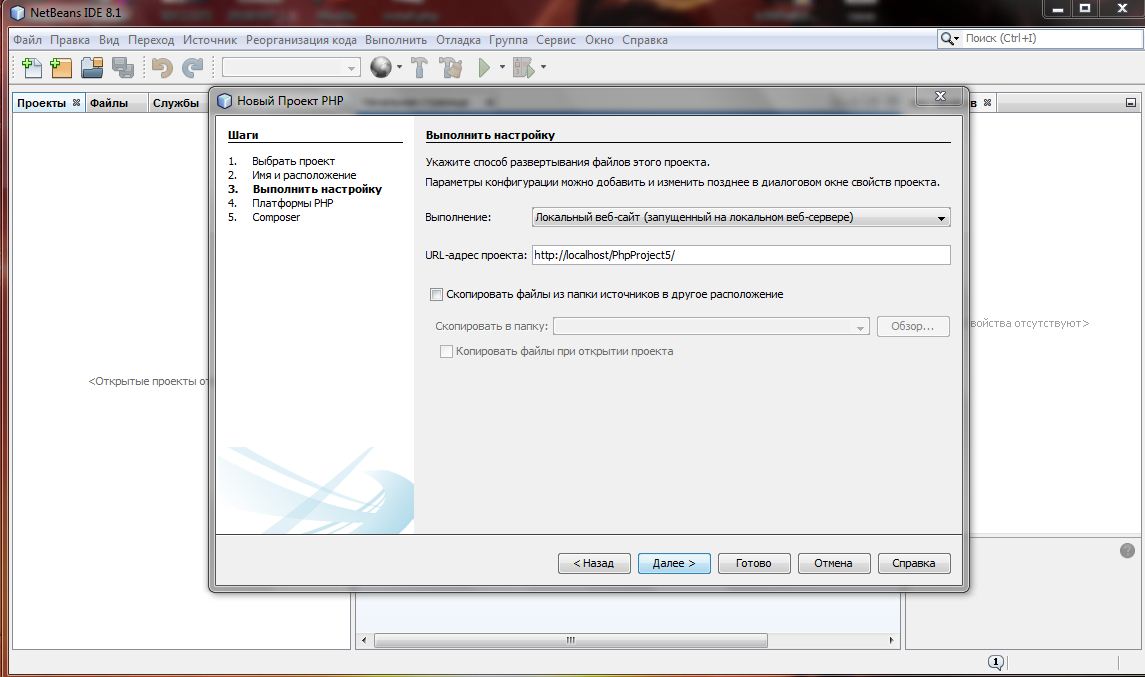This screenshot has width=1145, height=677.
Task: Close the Новый Проект PHP dialog
Action: coord(941,96)
